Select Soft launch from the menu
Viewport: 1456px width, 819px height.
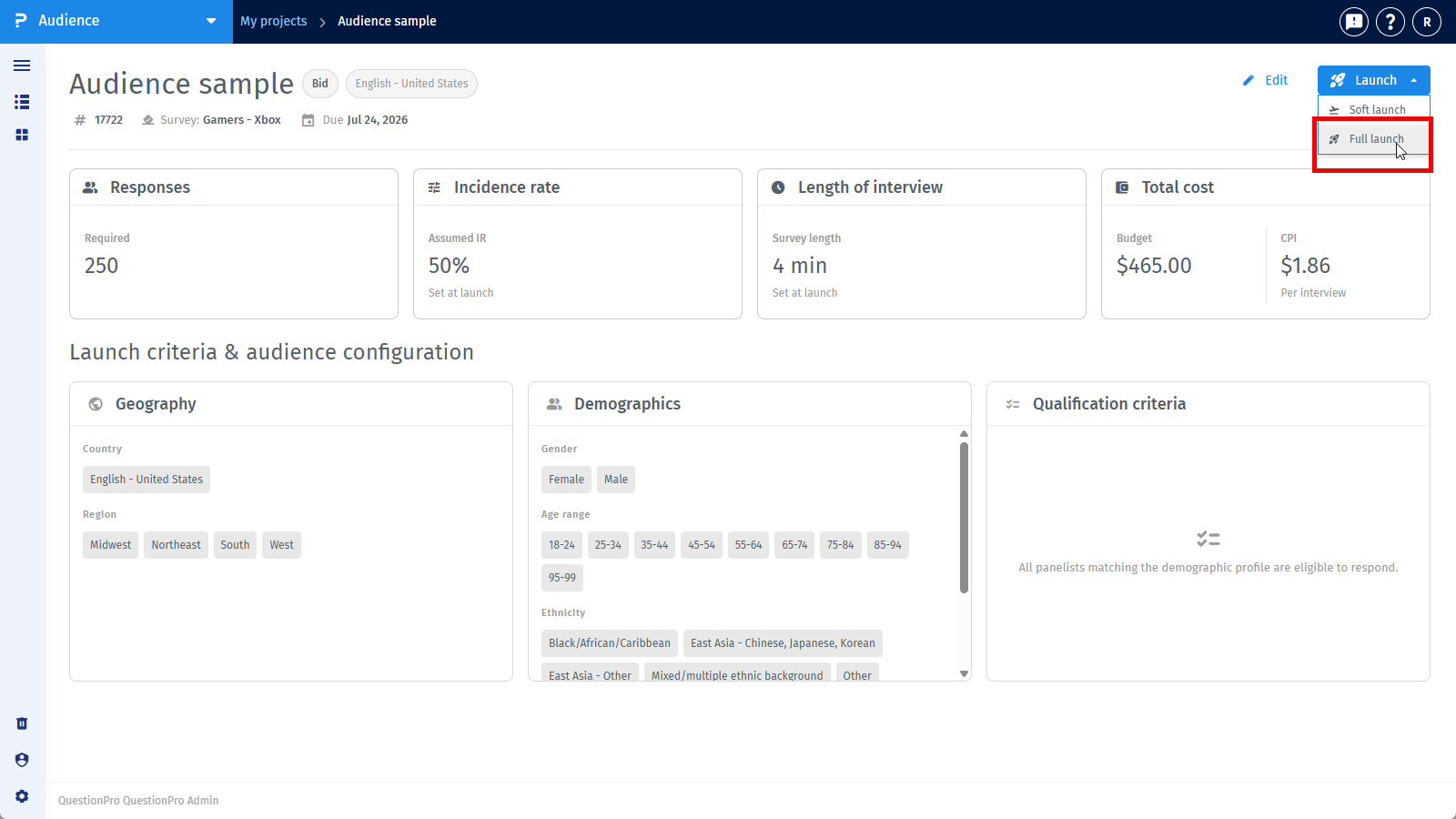1374,109
